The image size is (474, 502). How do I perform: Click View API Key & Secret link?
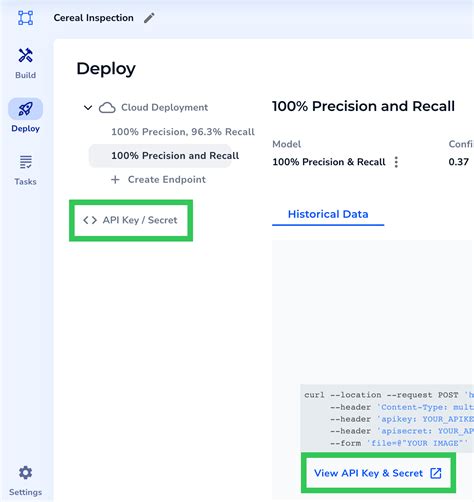(x=378, y=473)
